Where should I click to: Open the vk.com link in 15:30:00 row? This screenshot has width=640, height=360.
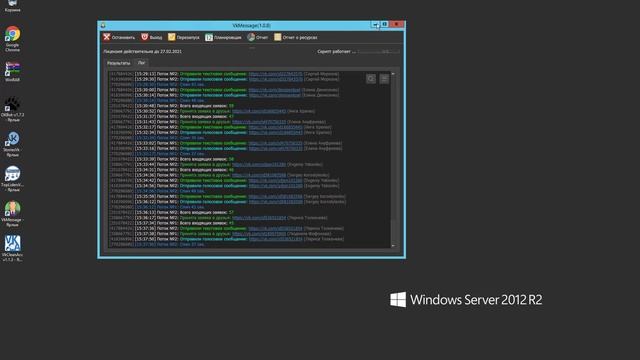click(x=274, y=90)
